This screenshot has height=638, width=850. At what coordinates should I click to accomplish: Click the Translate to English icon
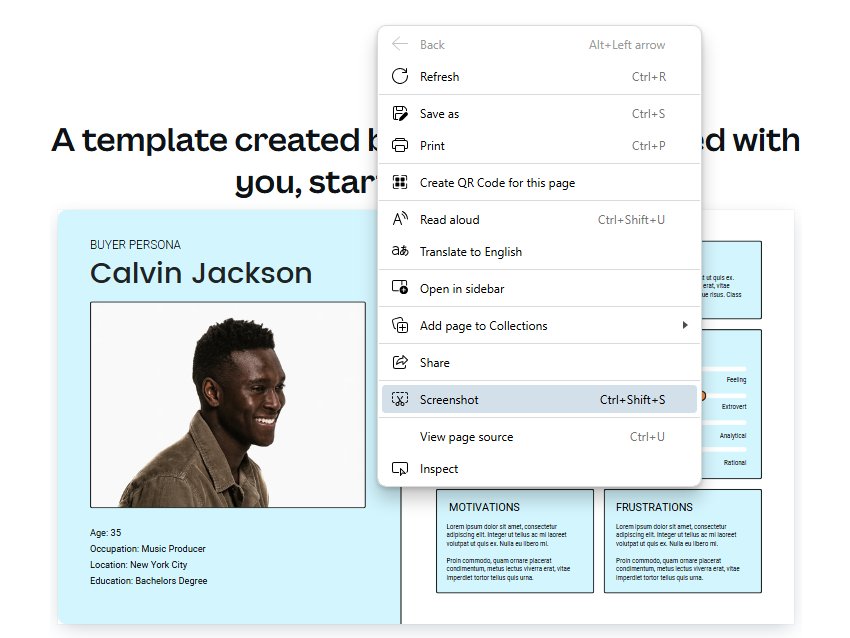click(x=400, y=252)
